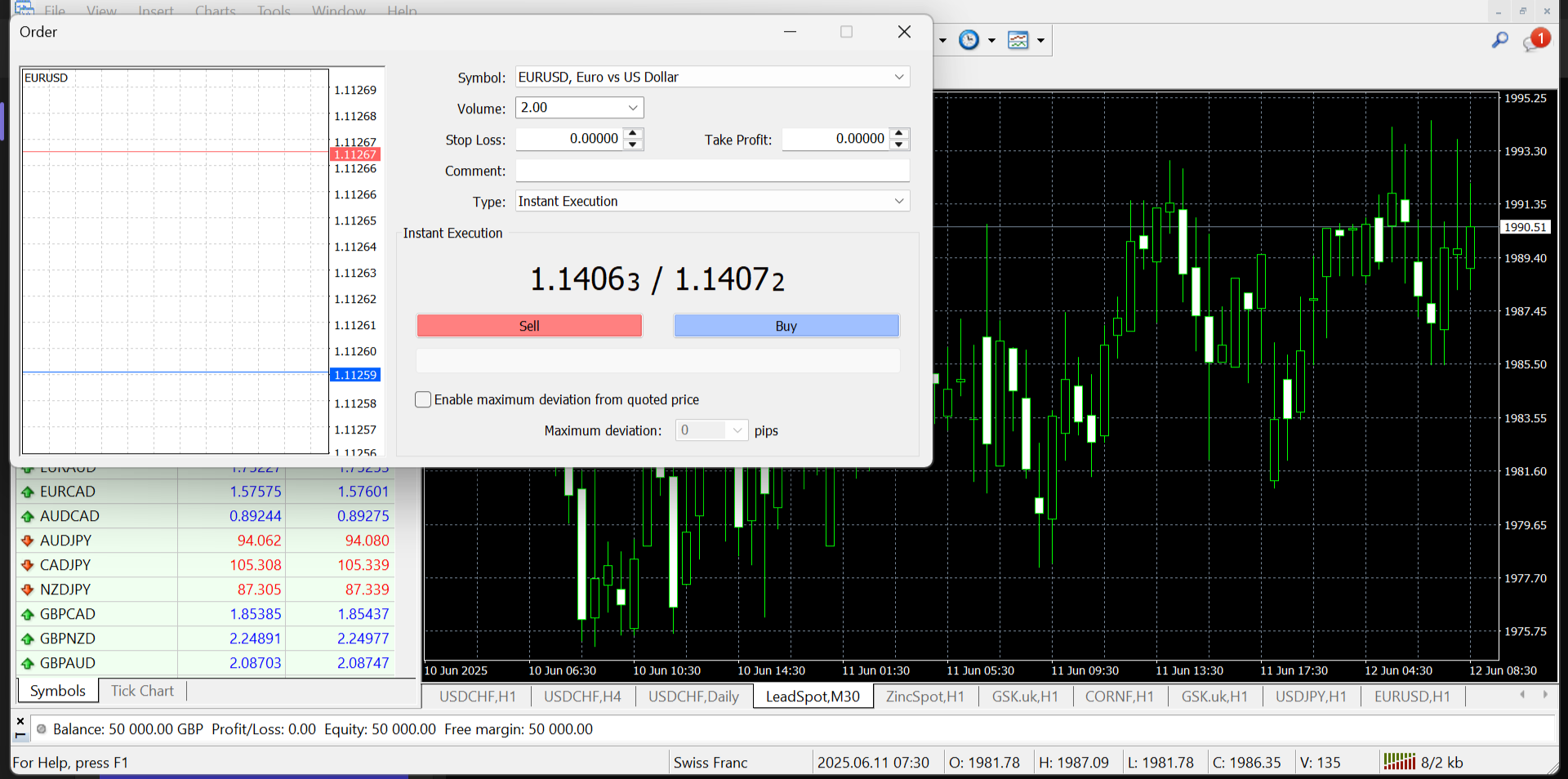Switch to the Tick Chart tab
The height and width of the screenshot is (779, 1568).
[x=142, y=691]
